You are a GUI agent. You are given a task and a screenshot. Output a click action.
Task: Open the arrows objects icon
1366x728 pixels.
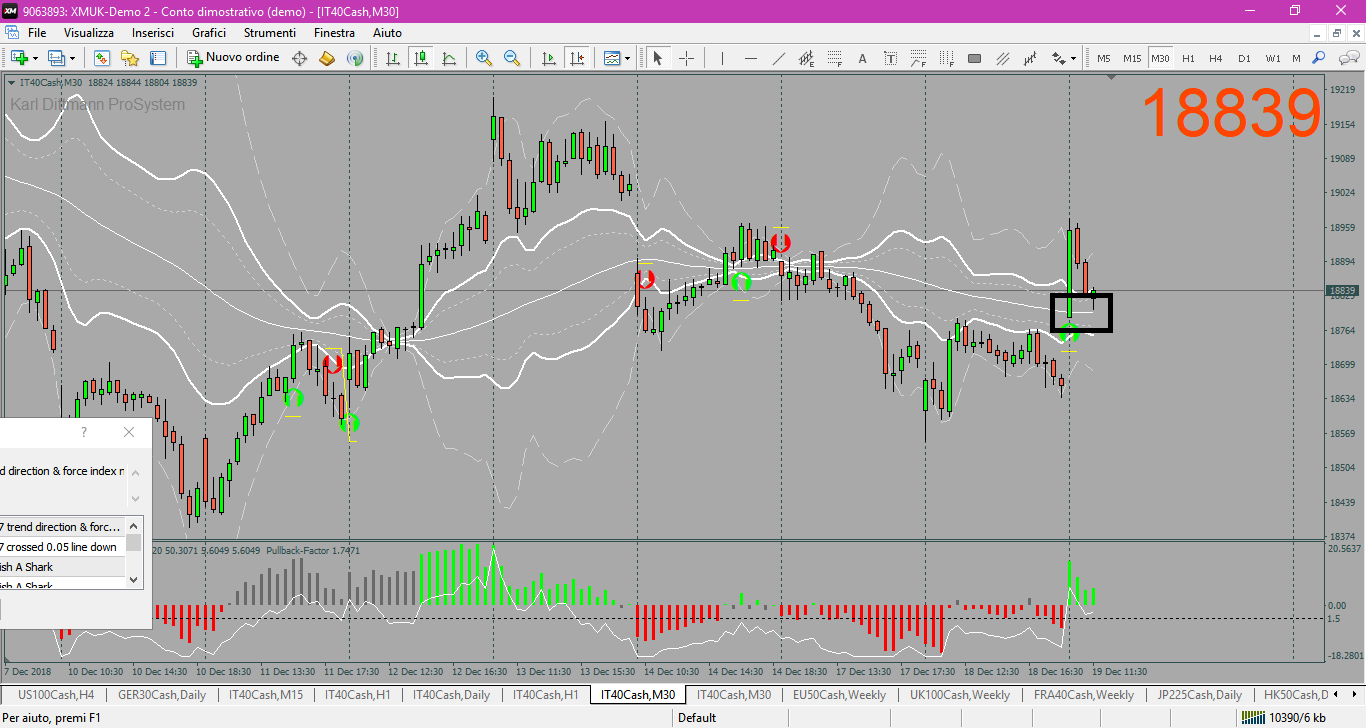click(x=1057, y=58)
